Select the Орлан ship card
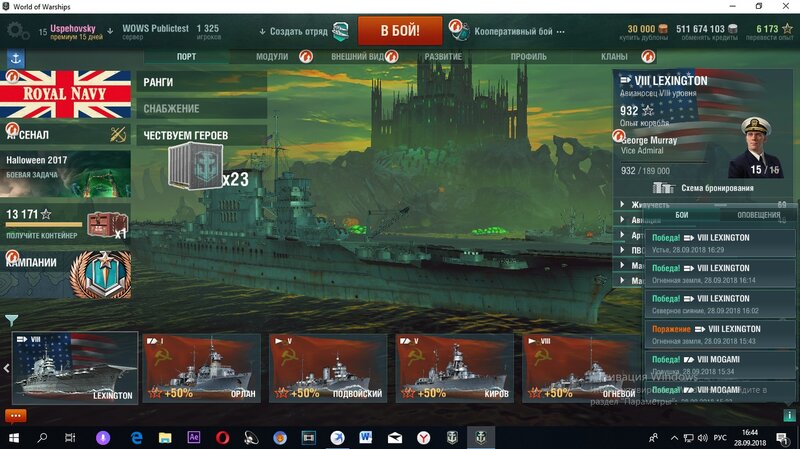 coord(202,368)
